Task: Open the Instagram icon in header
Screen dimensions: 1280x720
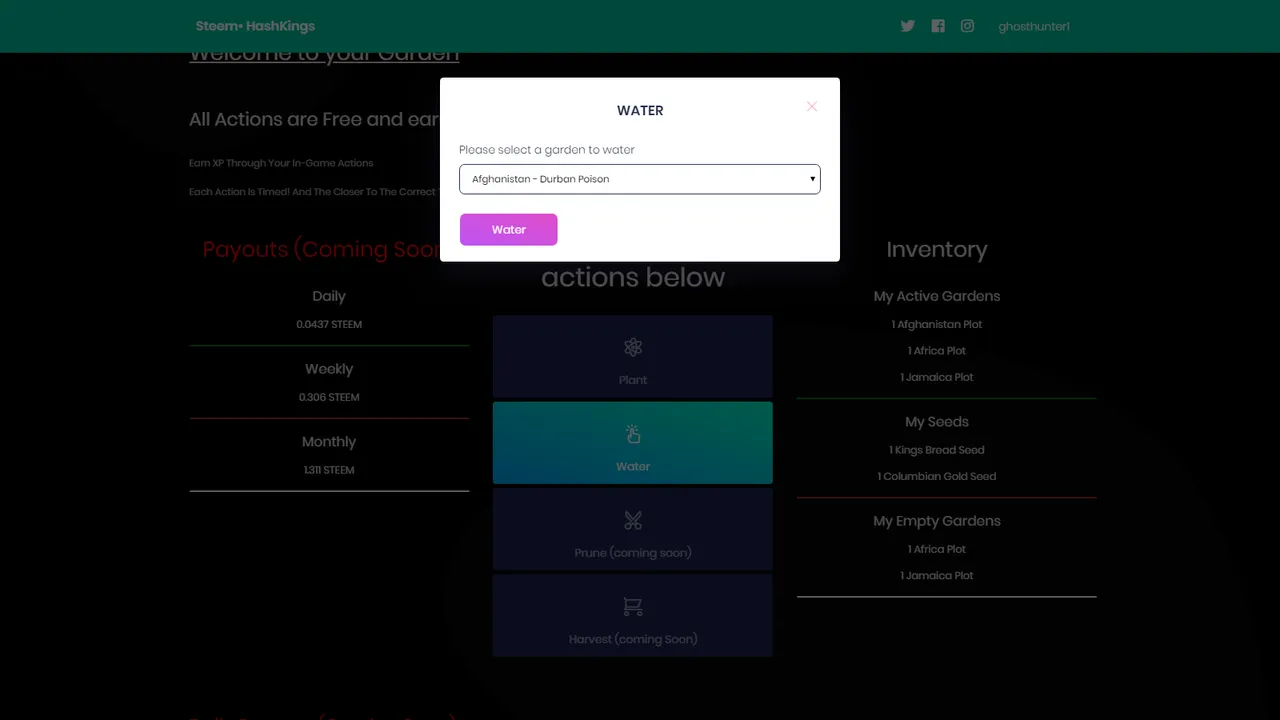Action: [967, 26]
